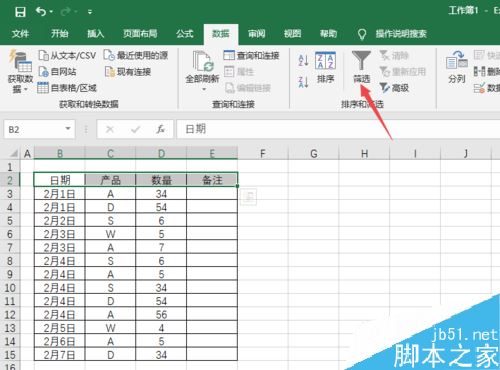Click the 全部刷新 icon
This screenshot has height=370, width=500.
[202, 62]
